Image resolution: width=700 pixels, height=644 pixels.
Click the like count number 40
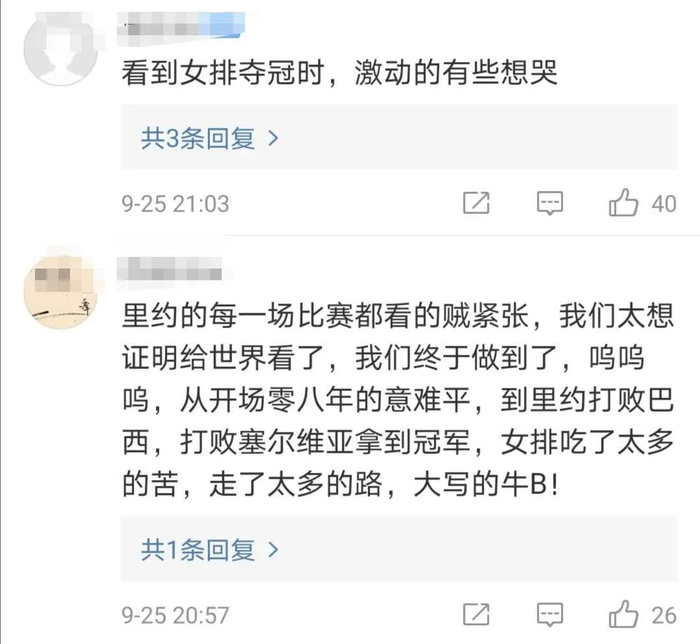pyautogui.click(x=664, y=204)
